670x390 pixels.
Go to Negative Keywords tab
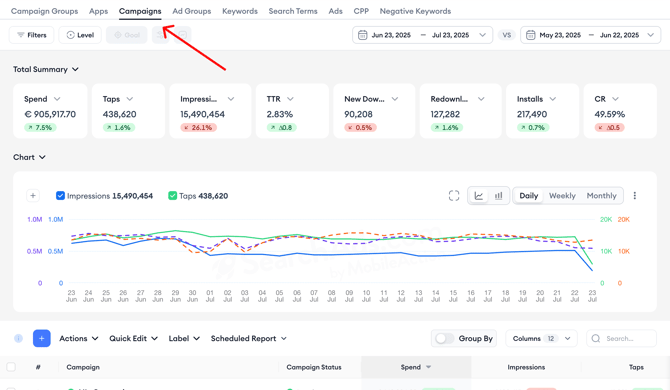click(415, 11)
